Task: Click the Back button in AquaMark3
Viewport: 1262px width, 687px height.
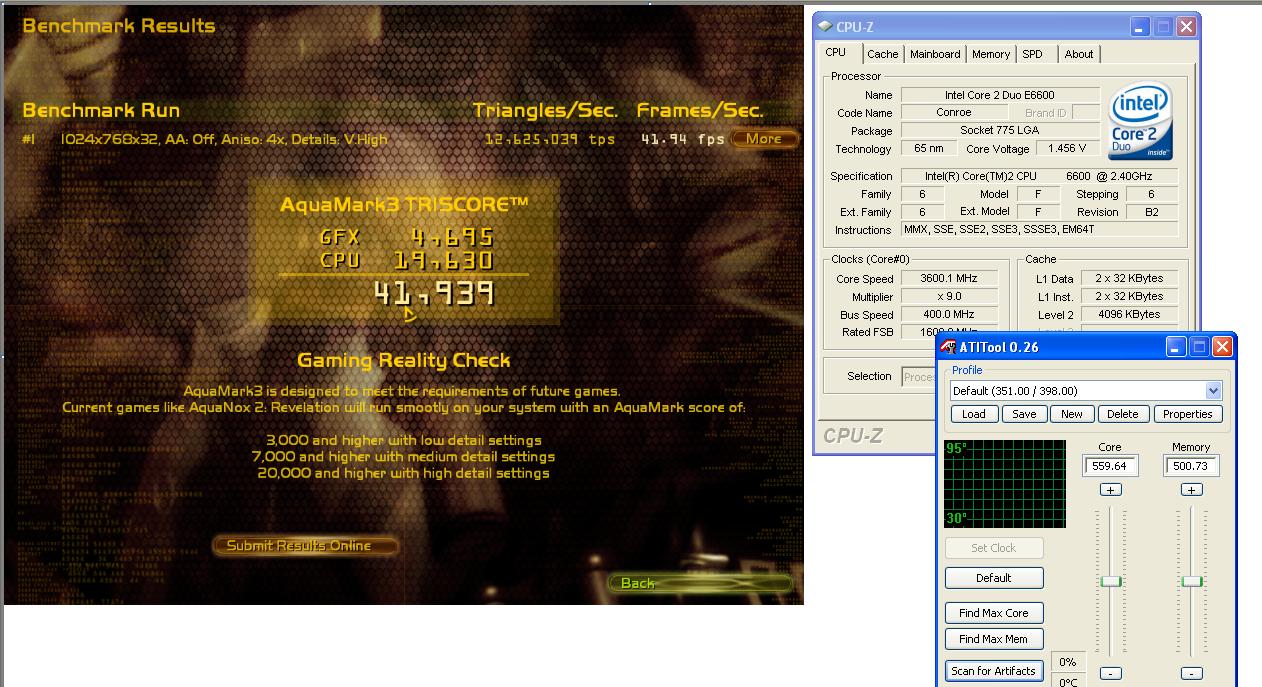Action: 699,583
